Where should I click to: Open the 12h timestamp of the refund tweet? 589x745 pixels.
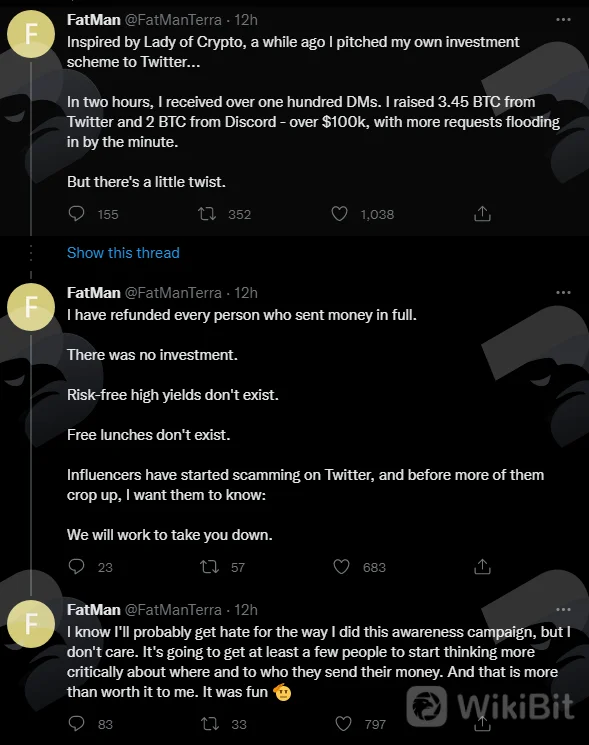pos(246,293)
